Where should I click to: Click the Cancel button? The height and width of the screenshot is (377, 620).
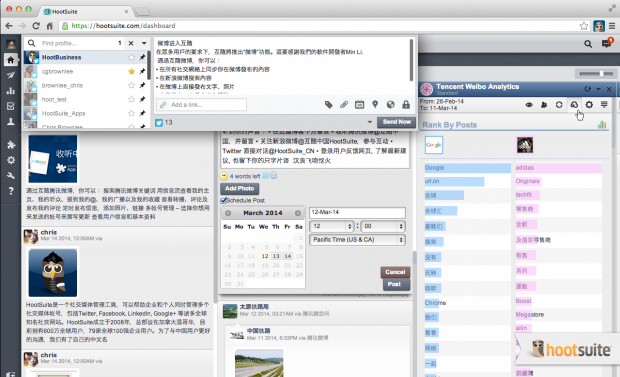[395, 272]
